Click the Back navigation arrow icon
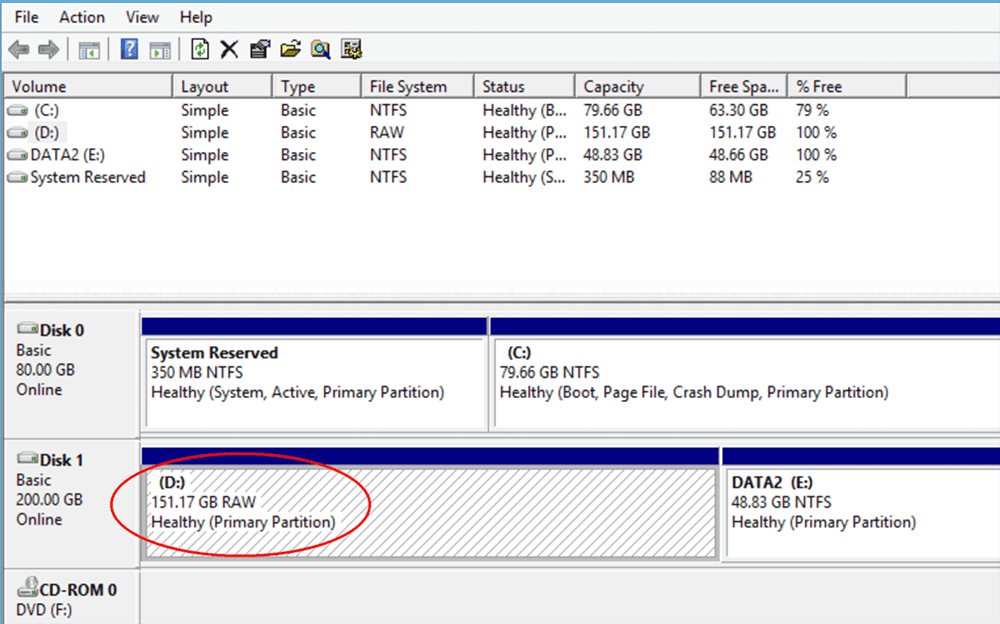The width and height of the screenshot is (1000, 624). (x=18, y=49)
